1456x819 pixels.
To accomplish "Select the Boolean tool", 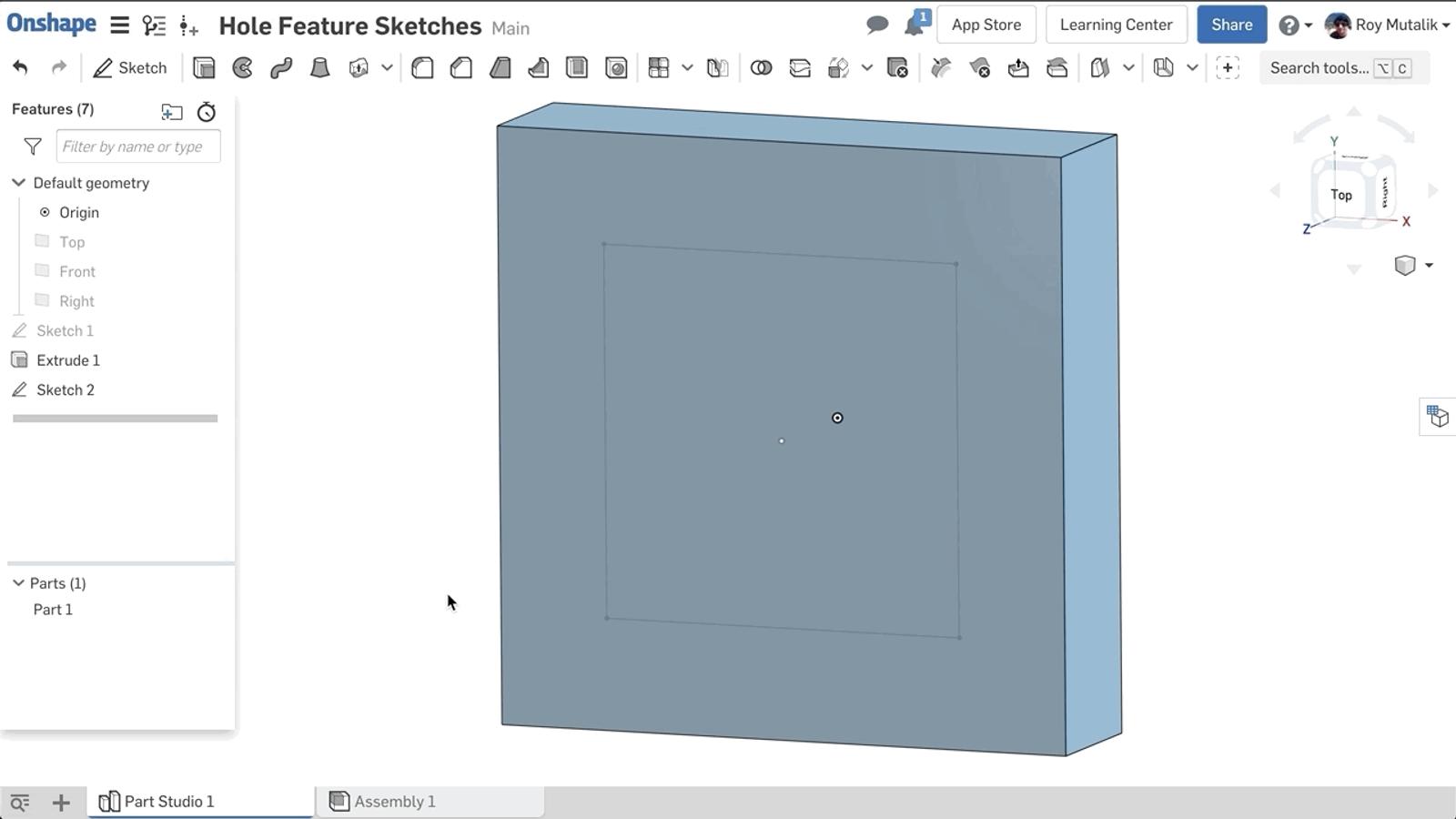I will 761,68.
